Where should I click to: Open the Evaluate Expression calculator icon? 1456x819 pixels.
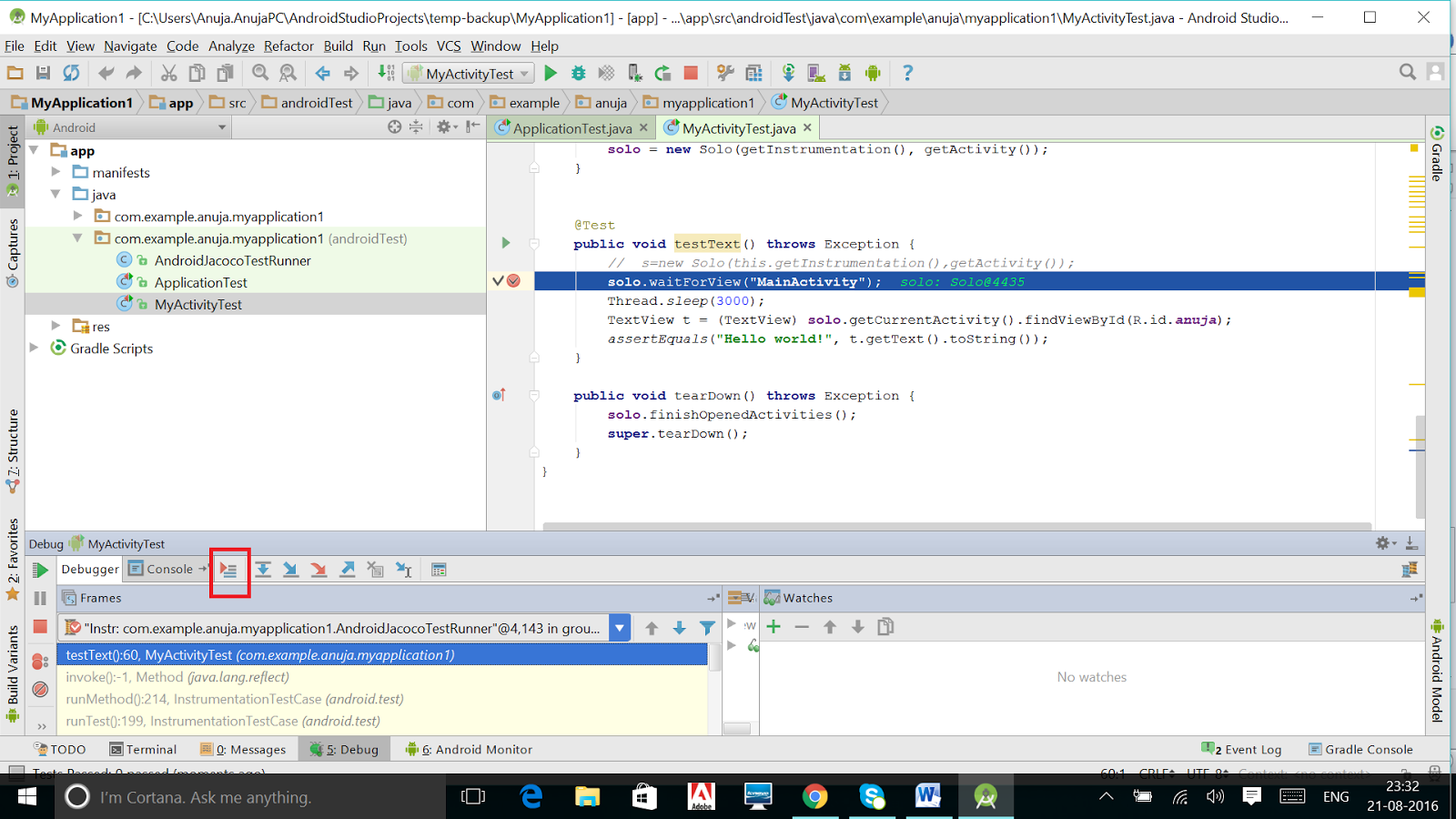pyautogui.click(x=439, y=570)
